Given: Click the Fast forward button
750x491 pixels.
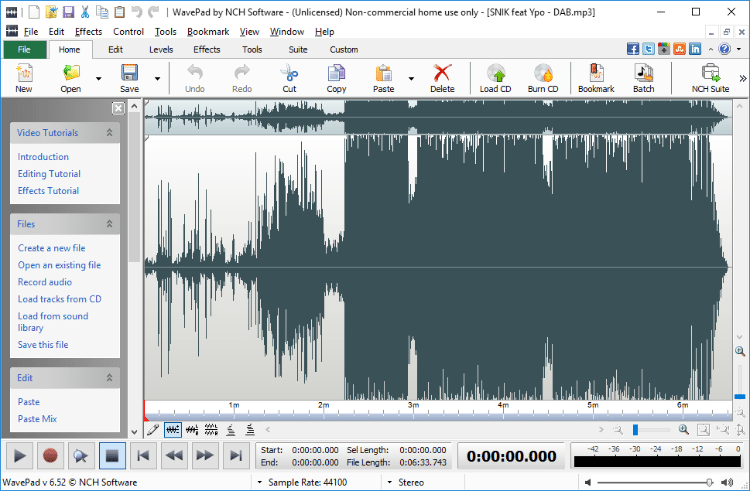Looking at the screenshot, I should [205, 456].
